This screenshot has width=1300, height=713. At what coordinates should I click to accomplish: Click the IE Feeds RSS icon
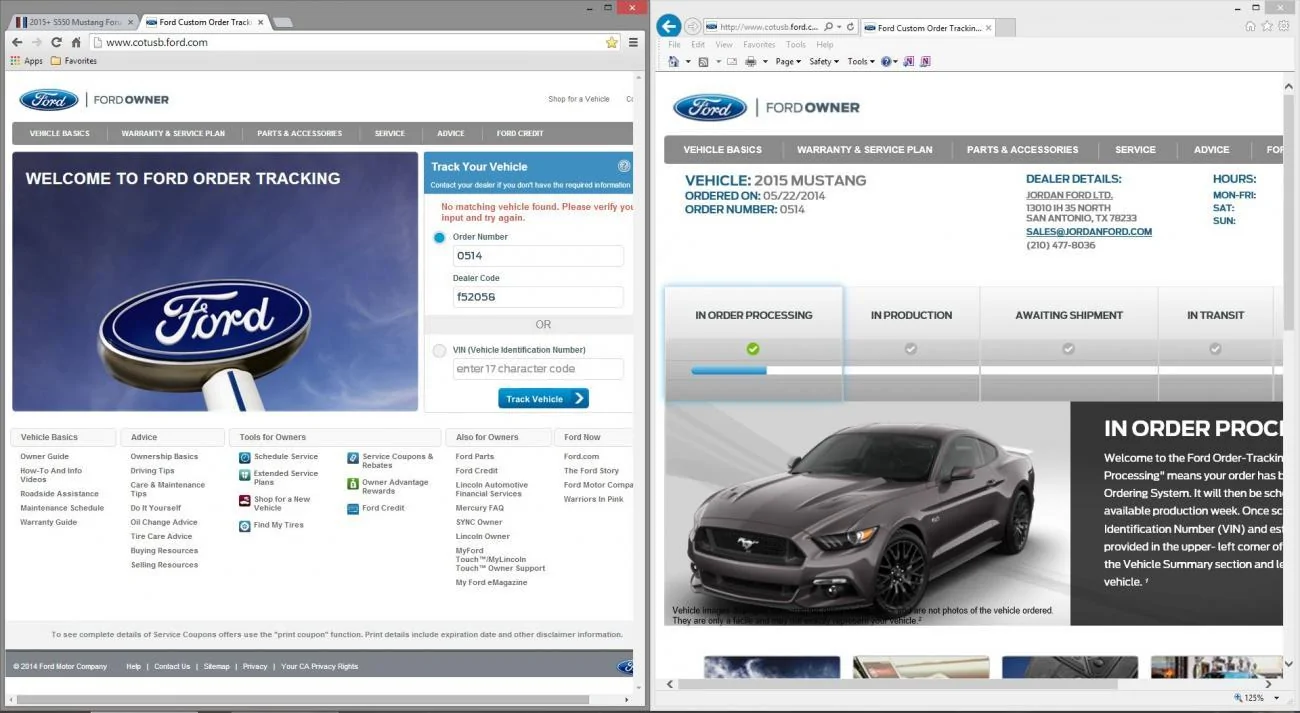click(704, 61)
